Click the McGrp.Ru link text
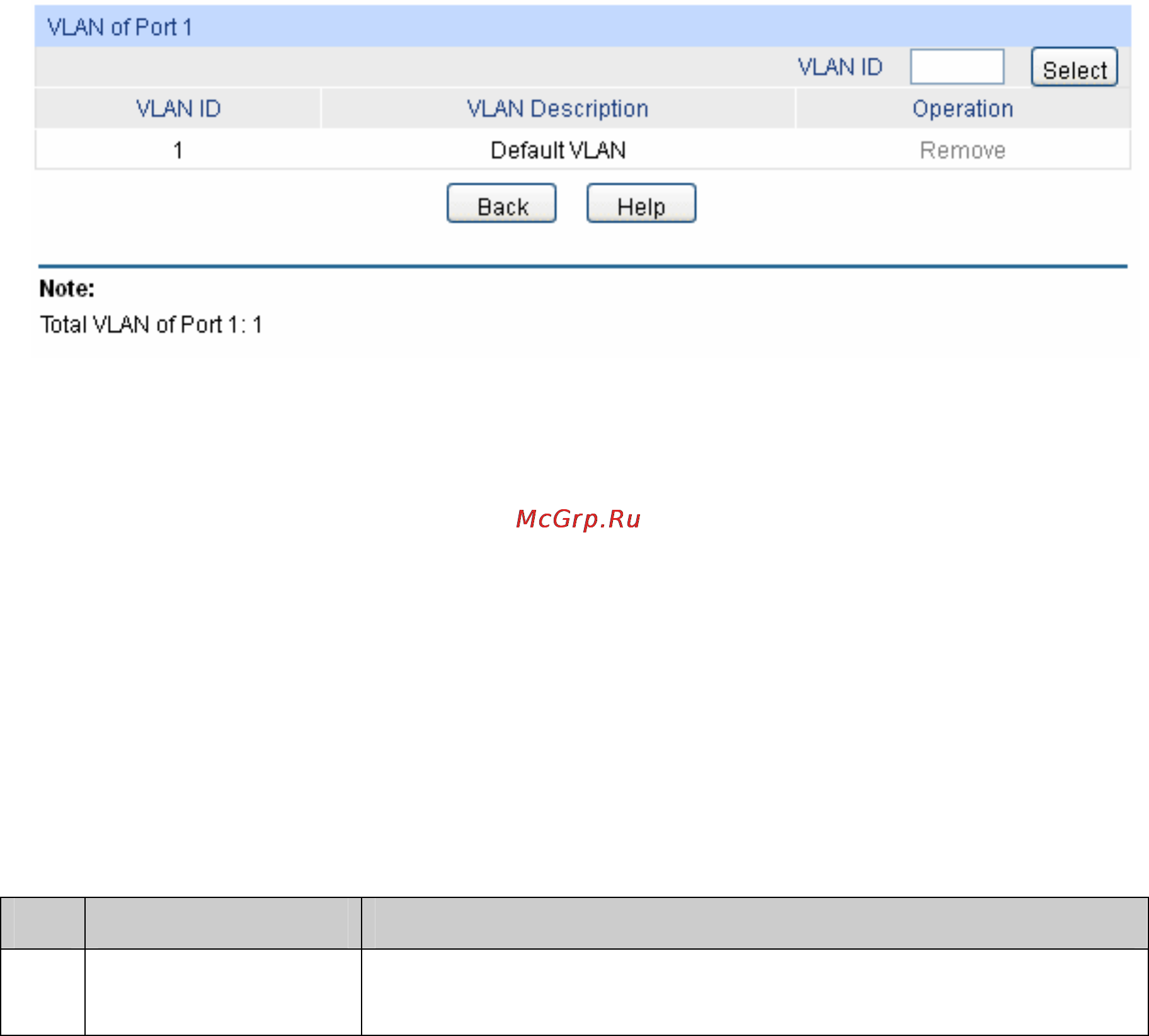 tap(578, 519)
